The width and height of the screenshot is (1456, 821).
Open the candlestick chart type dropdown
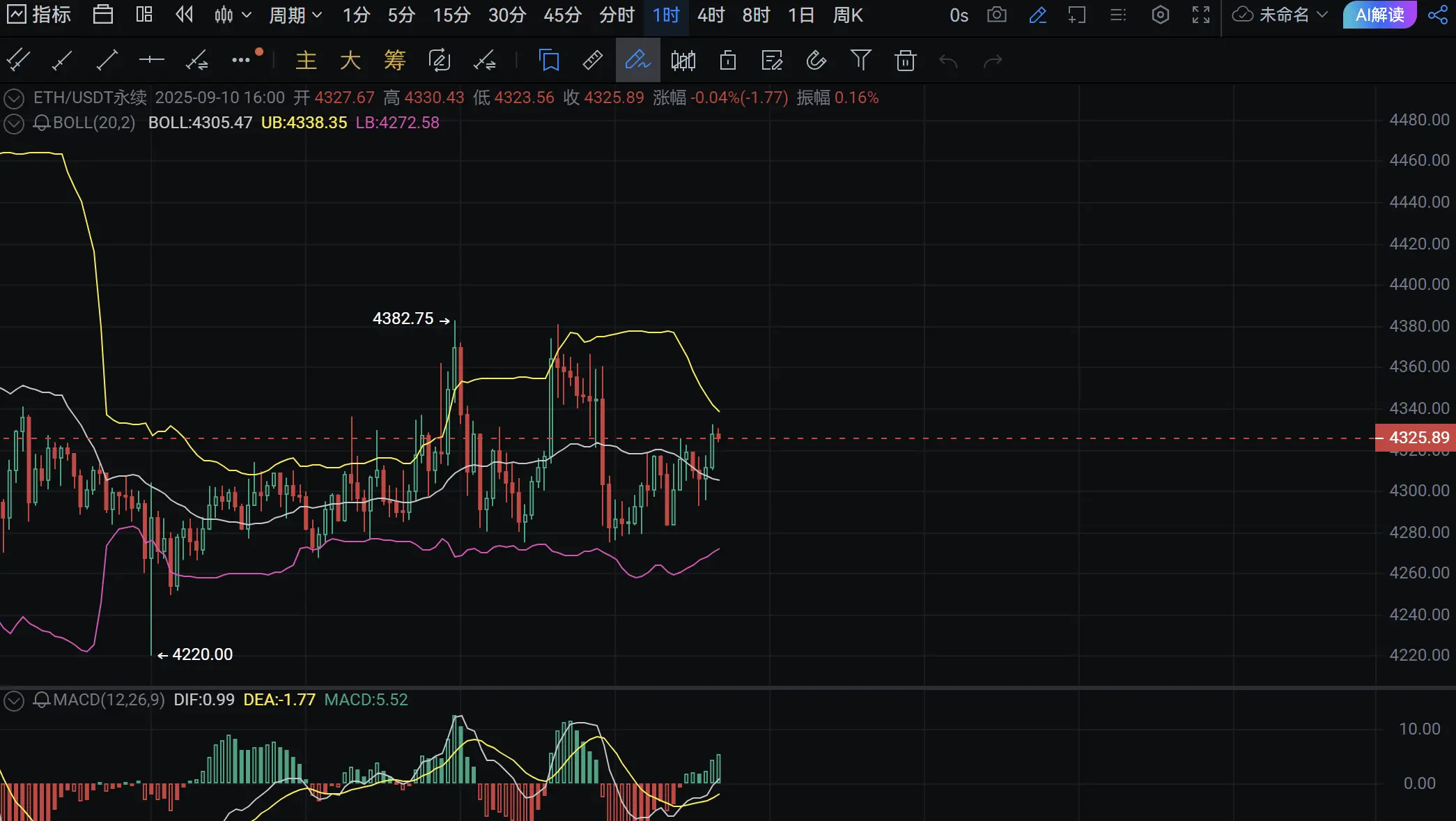[232, 15]
